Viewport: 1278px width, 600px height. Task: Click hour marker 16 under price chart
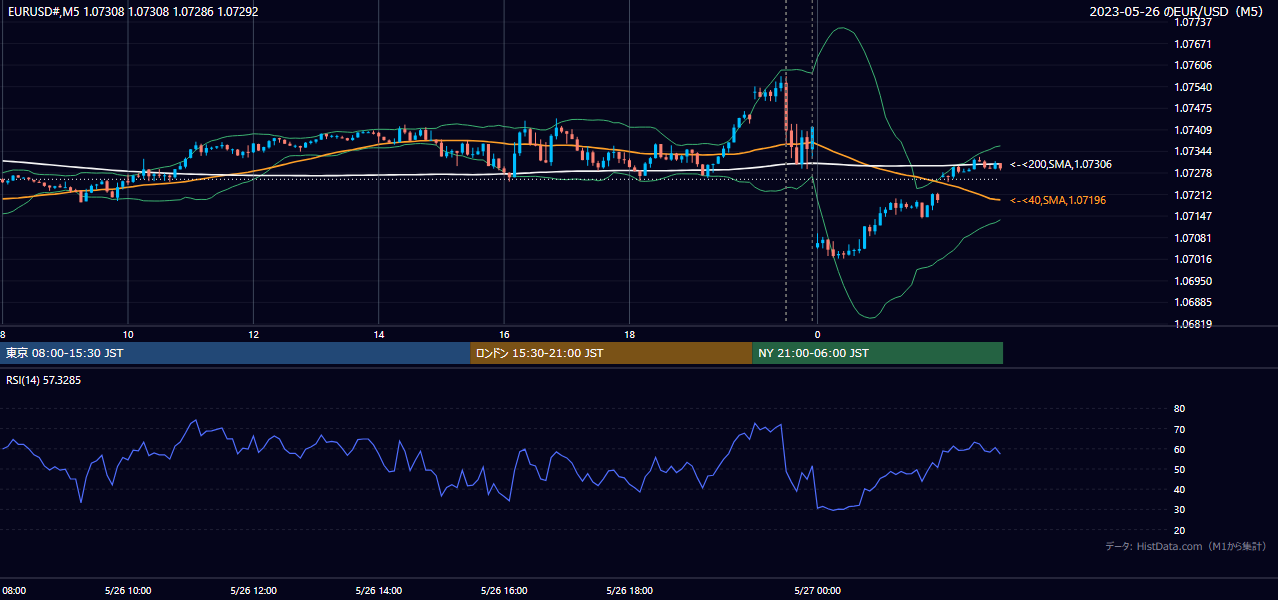pos(504,335)
